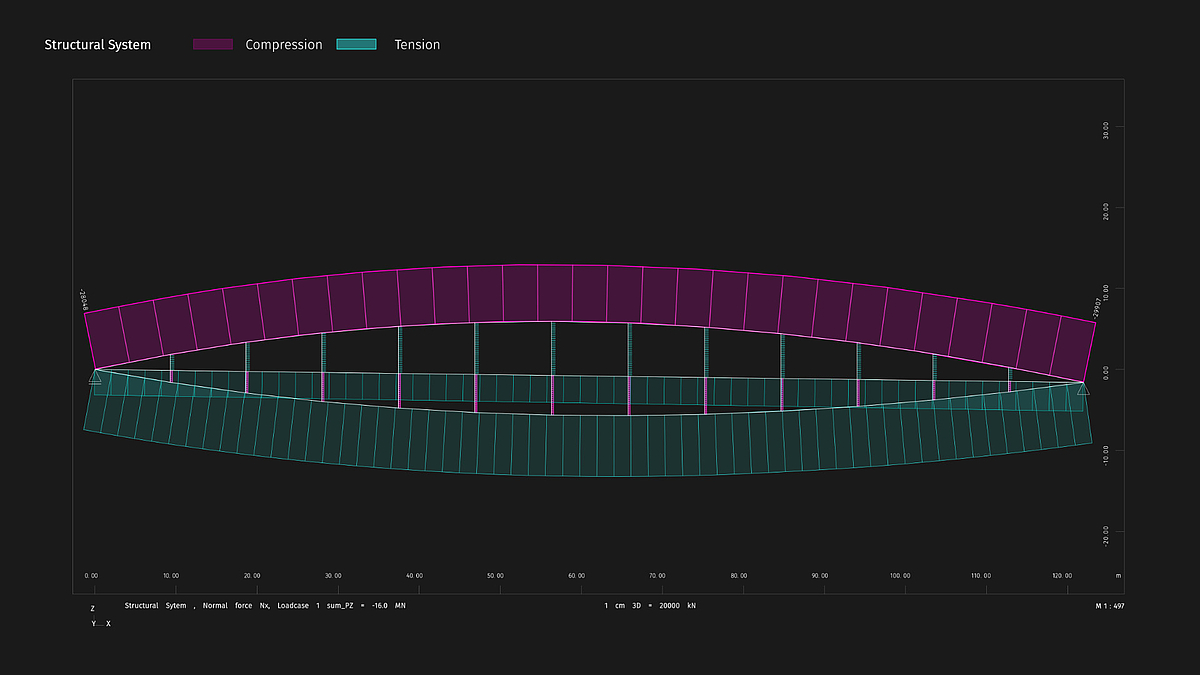The image size is (1200, 675).
Task: Click the "Compression" legend label
Action: 284,45
